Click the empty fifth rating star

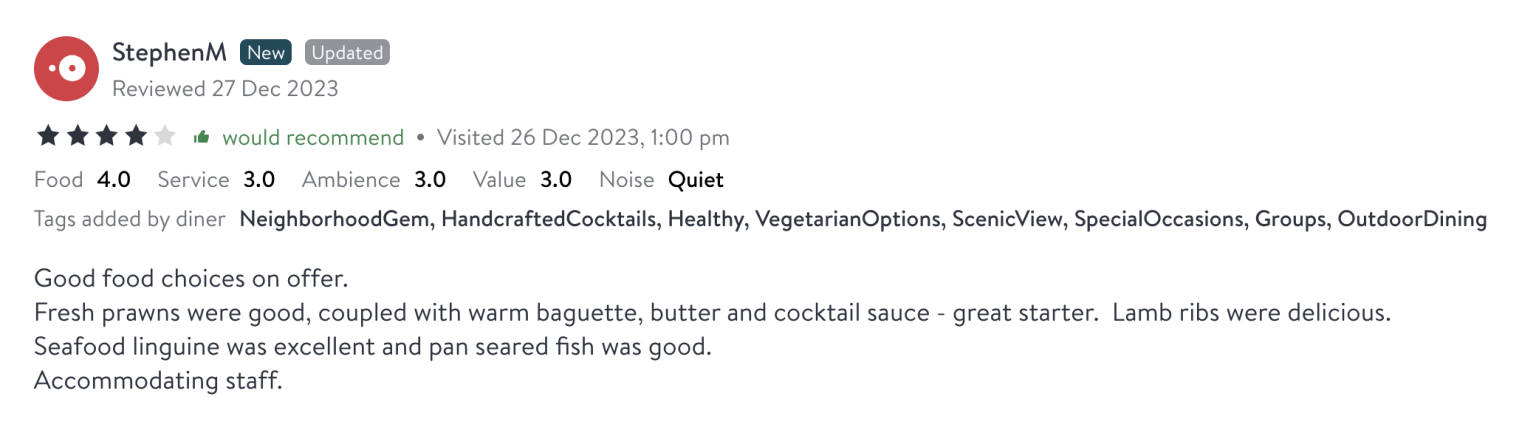[x=165, y=136]
